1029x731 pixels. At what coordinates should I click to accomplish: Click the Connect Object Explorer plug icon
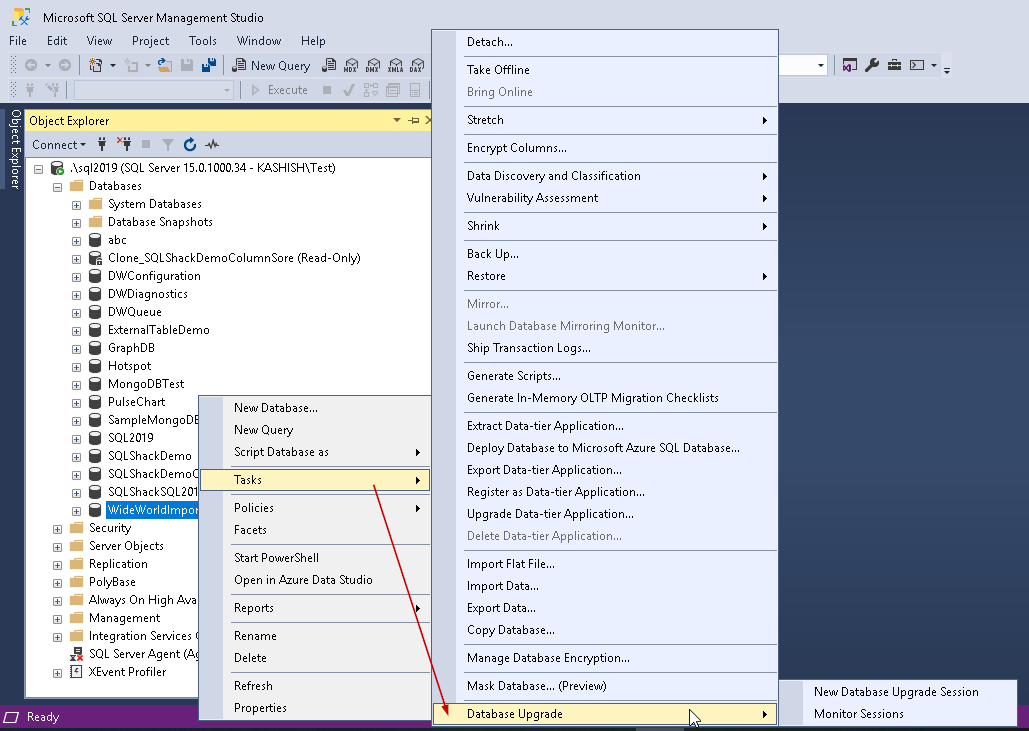[102, 144]
